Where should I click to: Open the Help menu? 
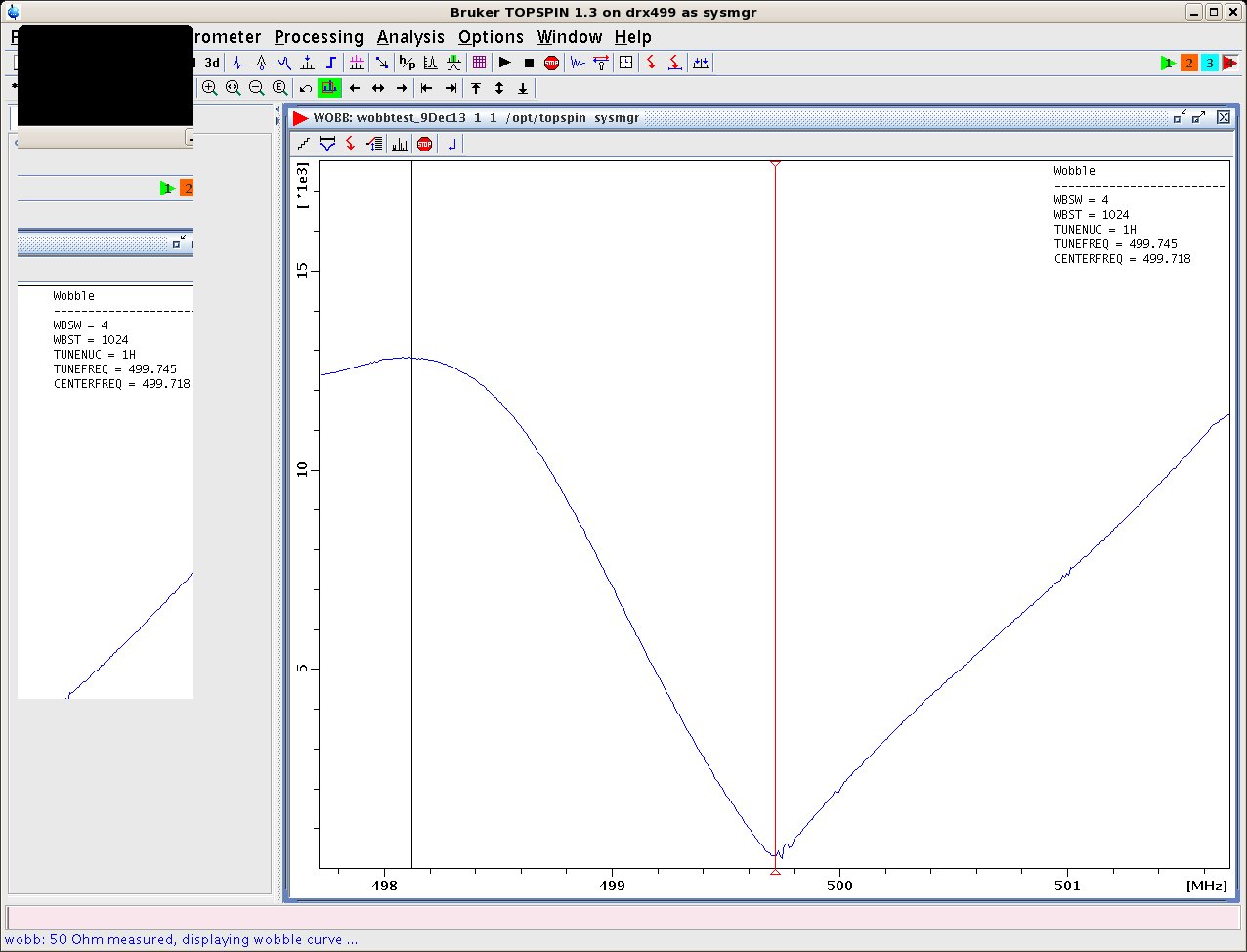coord(632,37)
